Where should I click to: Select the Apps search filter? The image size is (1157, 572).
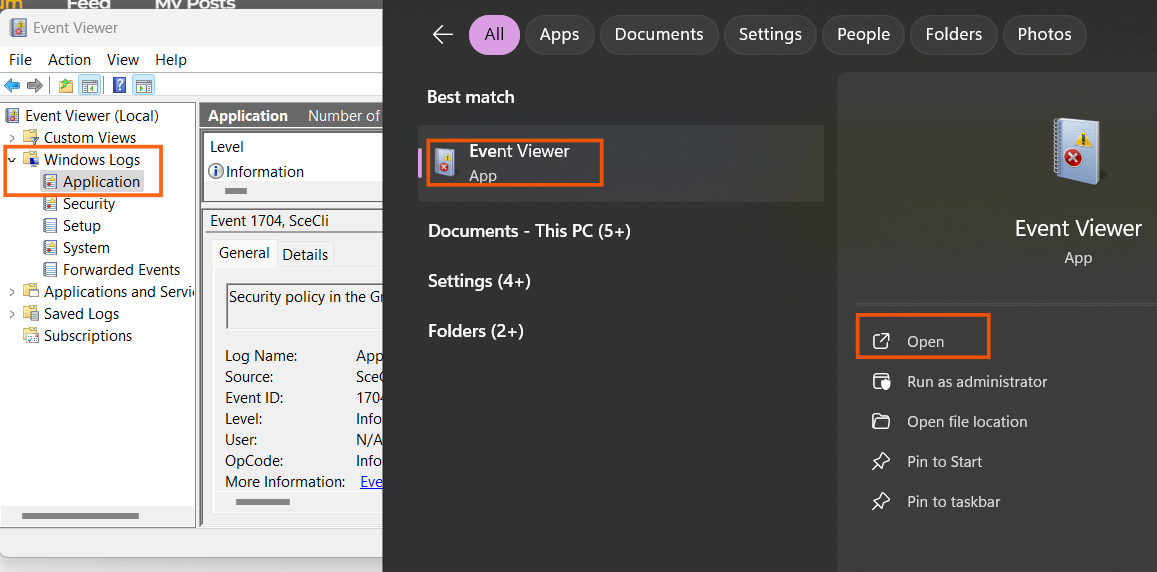[559, 35]
